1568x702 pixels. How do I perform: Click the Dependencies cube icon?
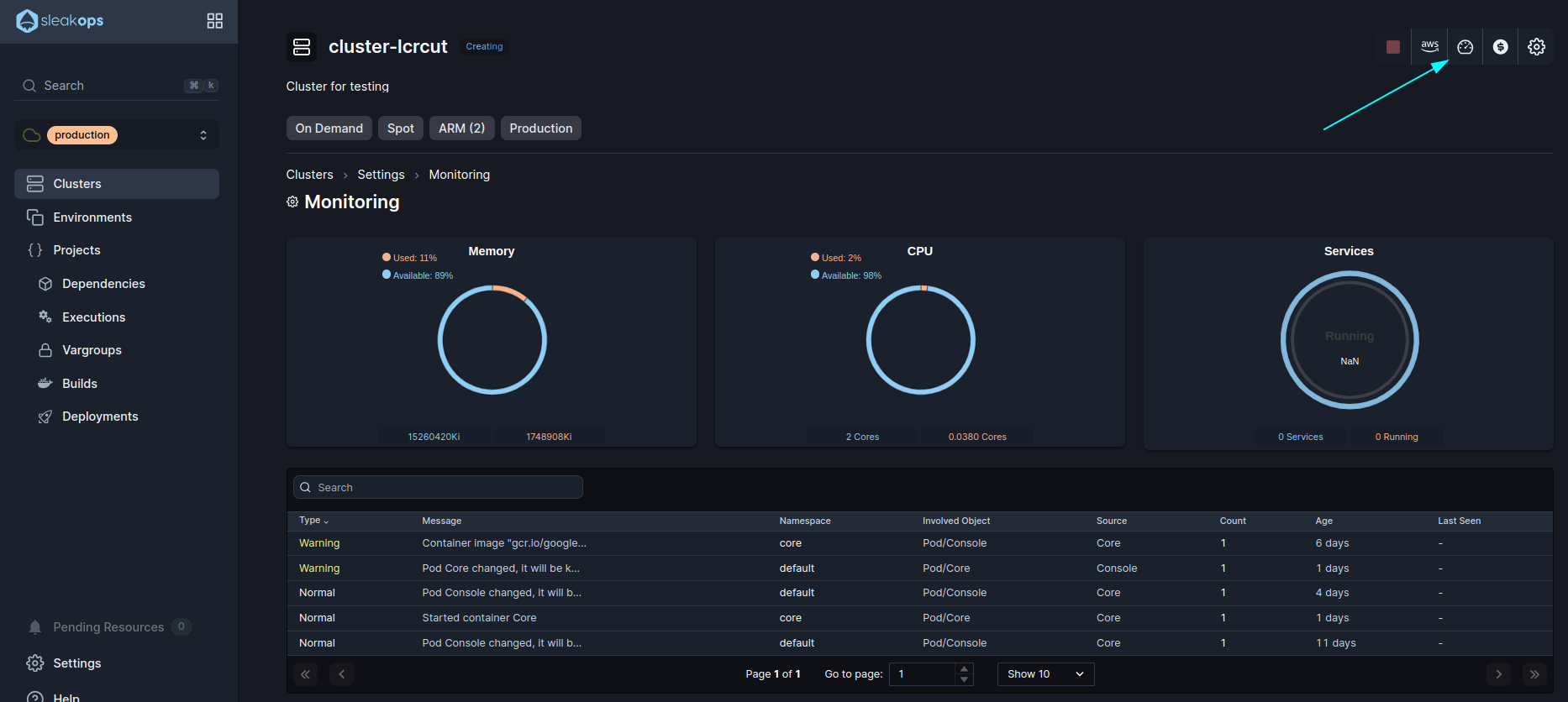(45, 284)
